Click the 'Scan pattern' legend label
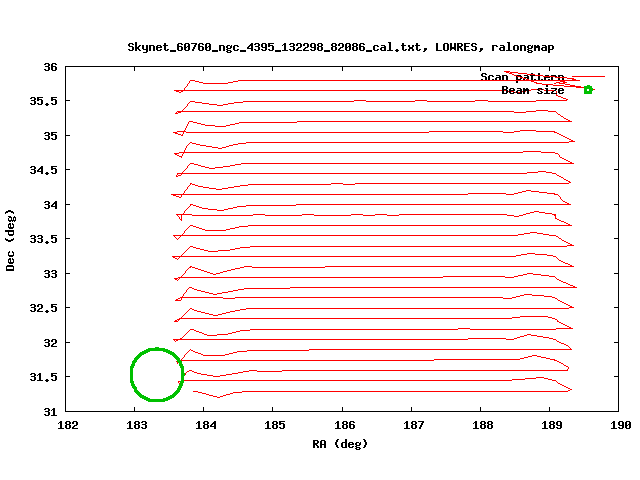 click(522, 77)
